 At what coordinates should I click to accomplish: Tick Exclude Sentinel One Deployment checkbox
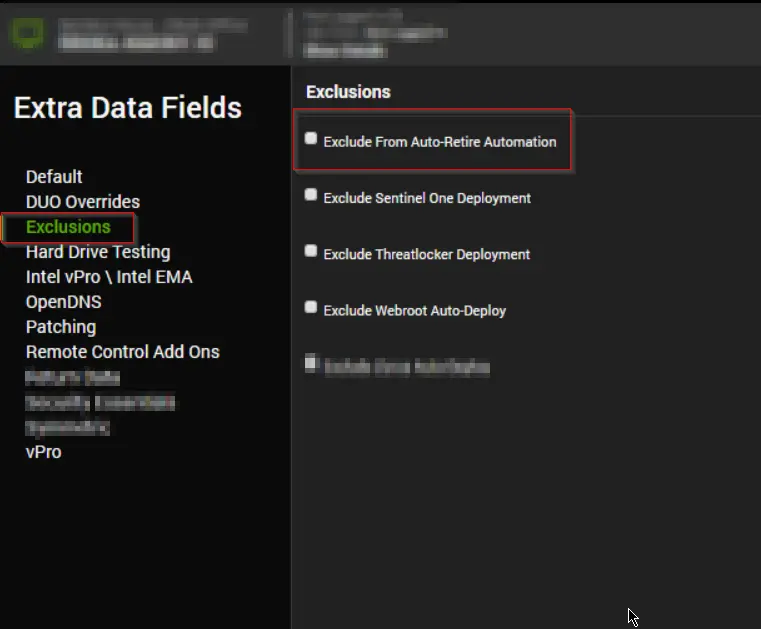click(x=311, y=195)
